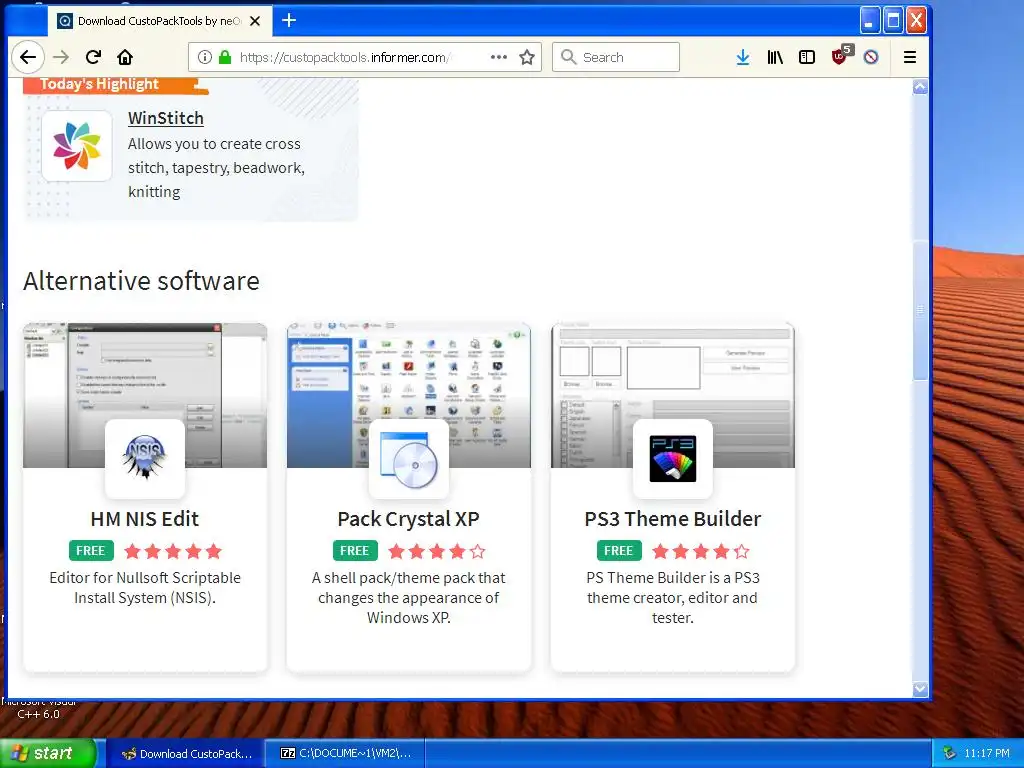This screenshot has width=1024, height=768.
Task: Minimize the Firefox window
Action: coord(869,20)
